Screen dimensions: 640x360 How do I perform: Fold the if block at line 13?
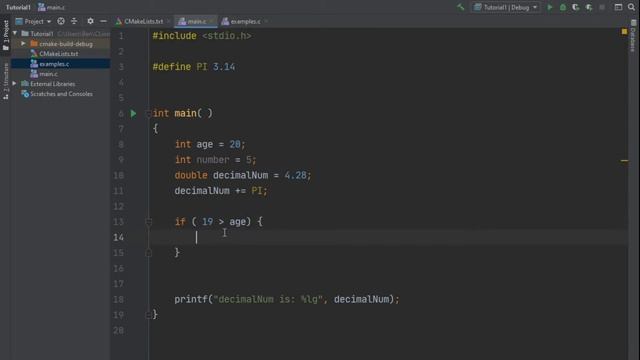coord(149,222)
